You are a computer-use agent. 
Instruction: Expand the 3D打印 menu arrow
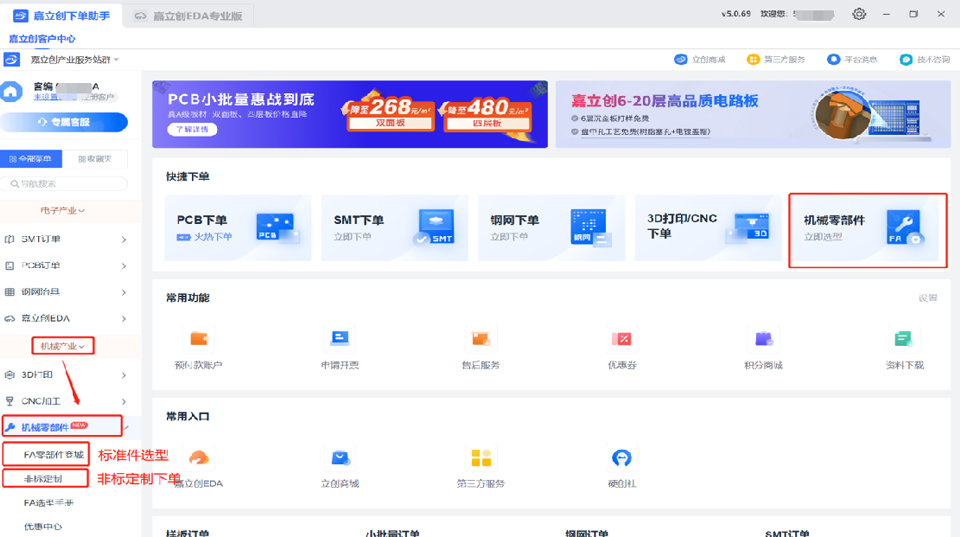click(x=124, y=375)
